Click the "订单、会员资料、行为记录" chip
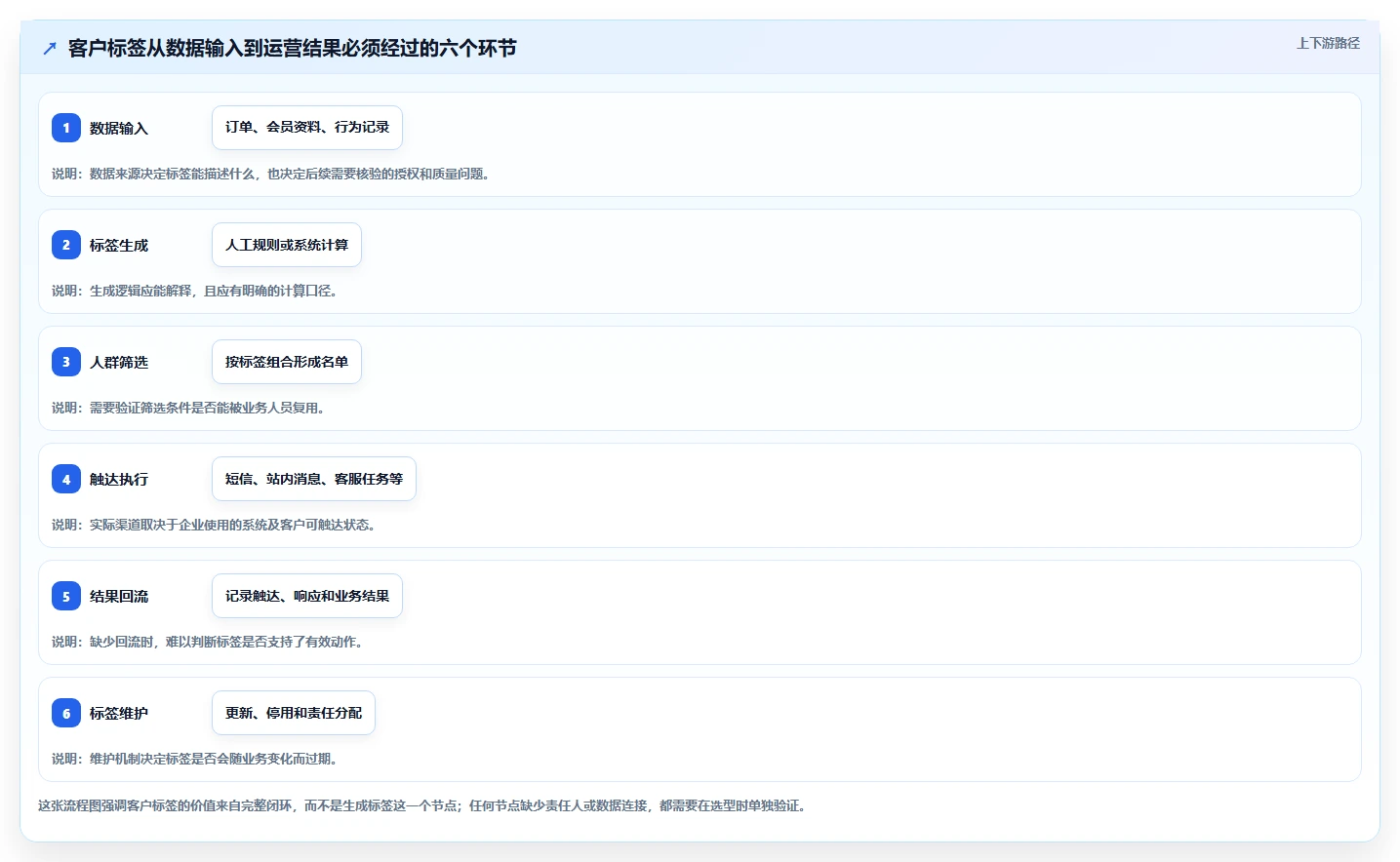Screen dimensions: 1400x862 [x=307, y=128]
